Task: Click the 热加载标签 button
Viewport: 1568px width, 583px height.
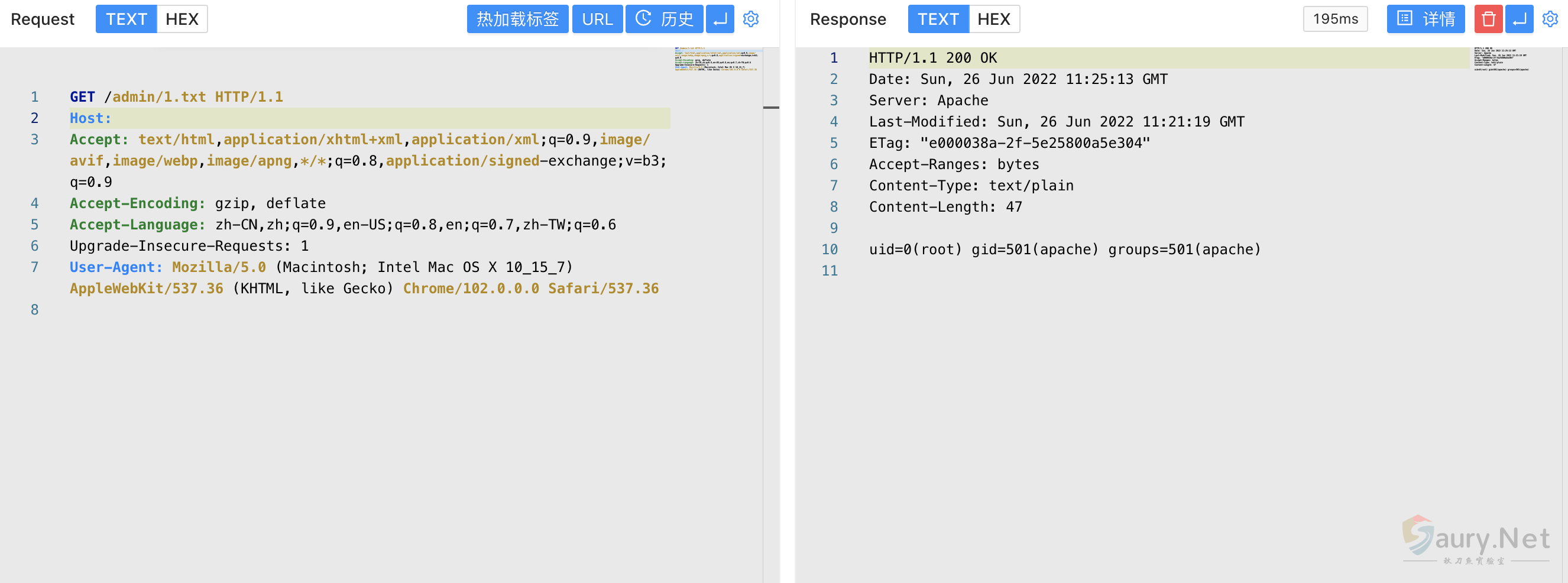Action: [x=517, y=20]
